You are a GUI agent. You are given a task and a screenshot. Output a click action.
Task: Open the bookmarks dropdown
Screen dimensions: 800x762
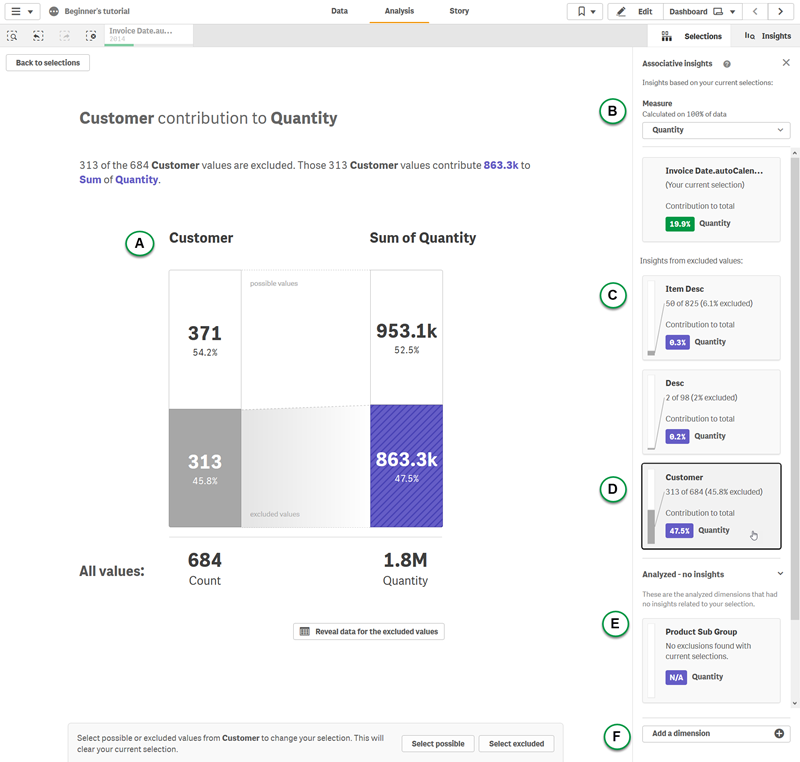click(584, 12)
